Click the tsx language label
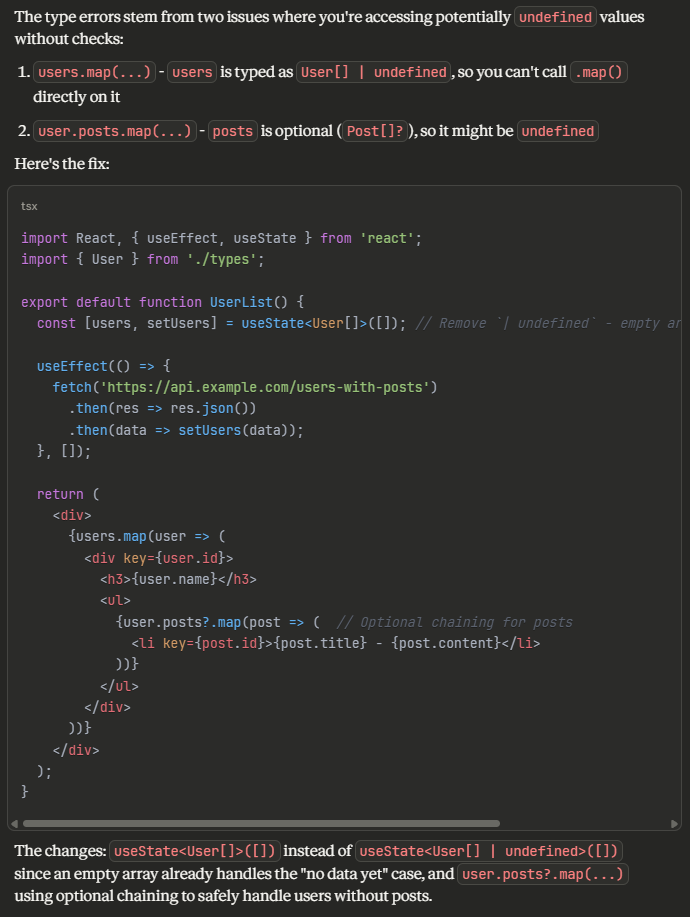Viewport: 690px width, 917px height. (x=29, y=205)
